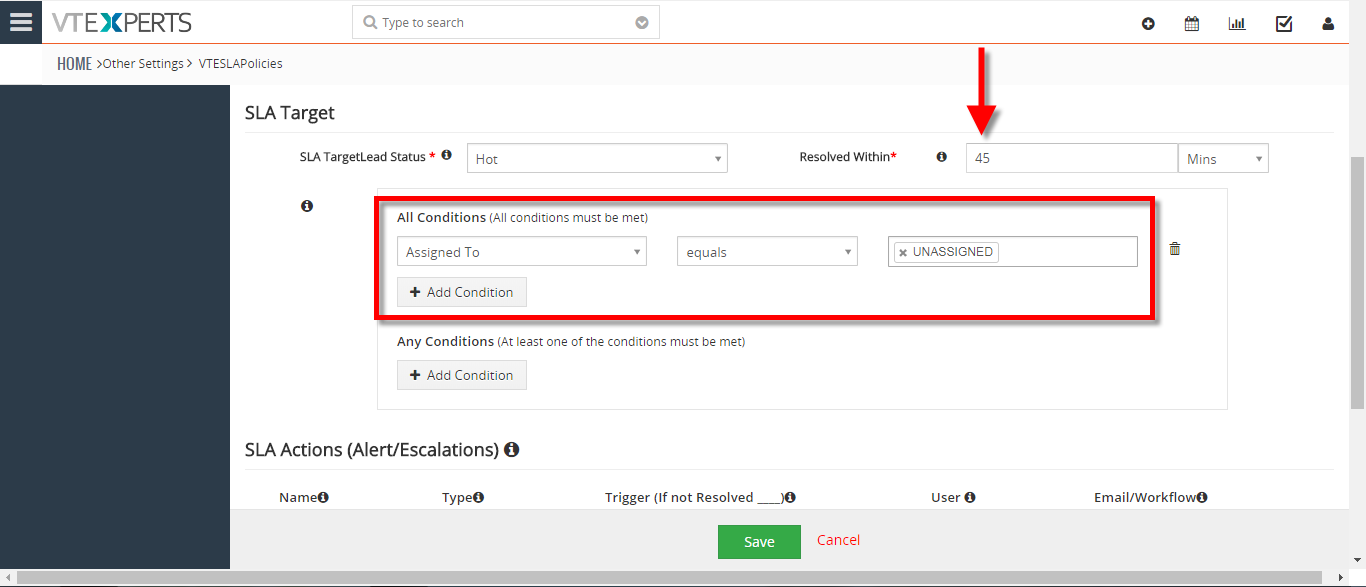Viewport: 1366px width, 587px height.
Task: Click the VTESLAPolicies breadcrumb
Action: click(x=240, y=63)
